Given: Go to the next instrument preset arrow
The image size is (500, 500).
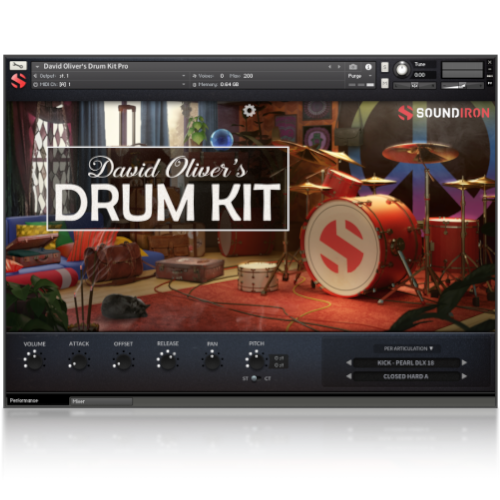Looking at the screenshot, I should [x=339, y=67].
